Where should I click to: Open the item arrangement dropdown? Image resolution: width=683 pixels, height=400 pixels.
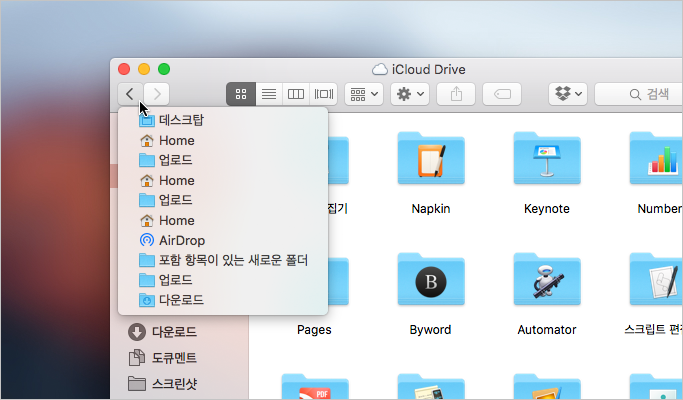364,94
